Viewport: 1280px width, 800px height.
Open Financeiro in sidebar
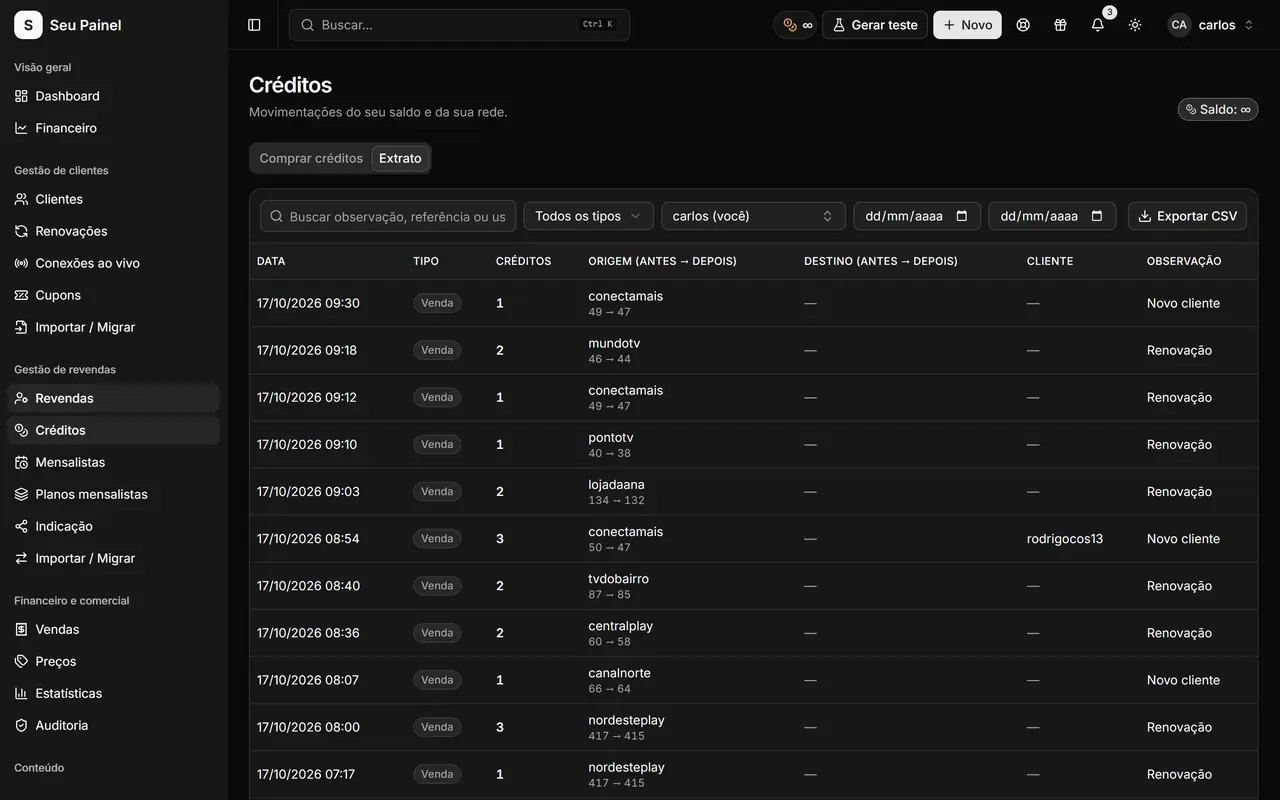(x=113, y=128)
